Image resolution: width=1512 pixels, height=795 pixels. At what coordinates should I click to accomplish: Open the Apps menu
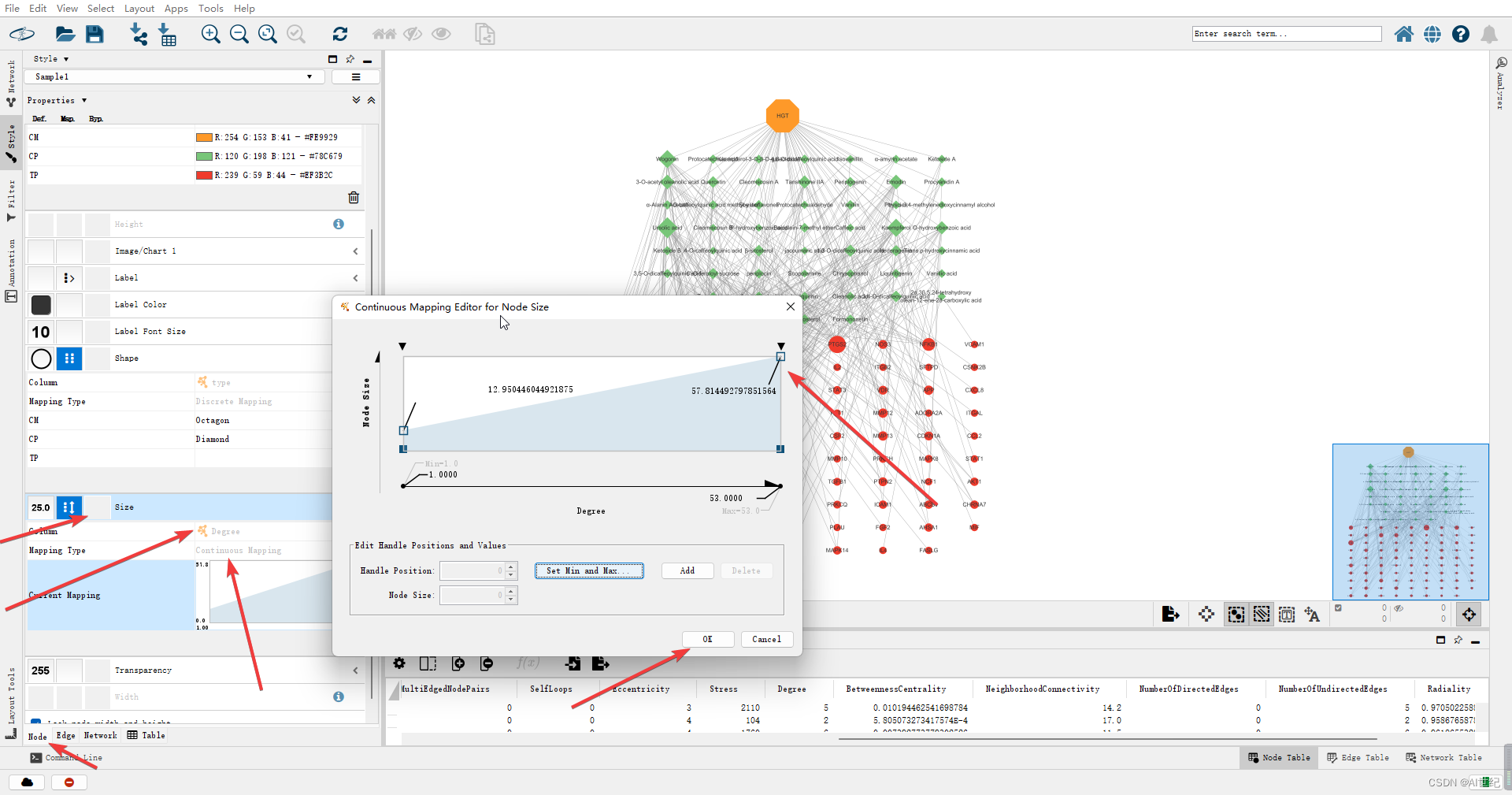click(x=176, y=8)
